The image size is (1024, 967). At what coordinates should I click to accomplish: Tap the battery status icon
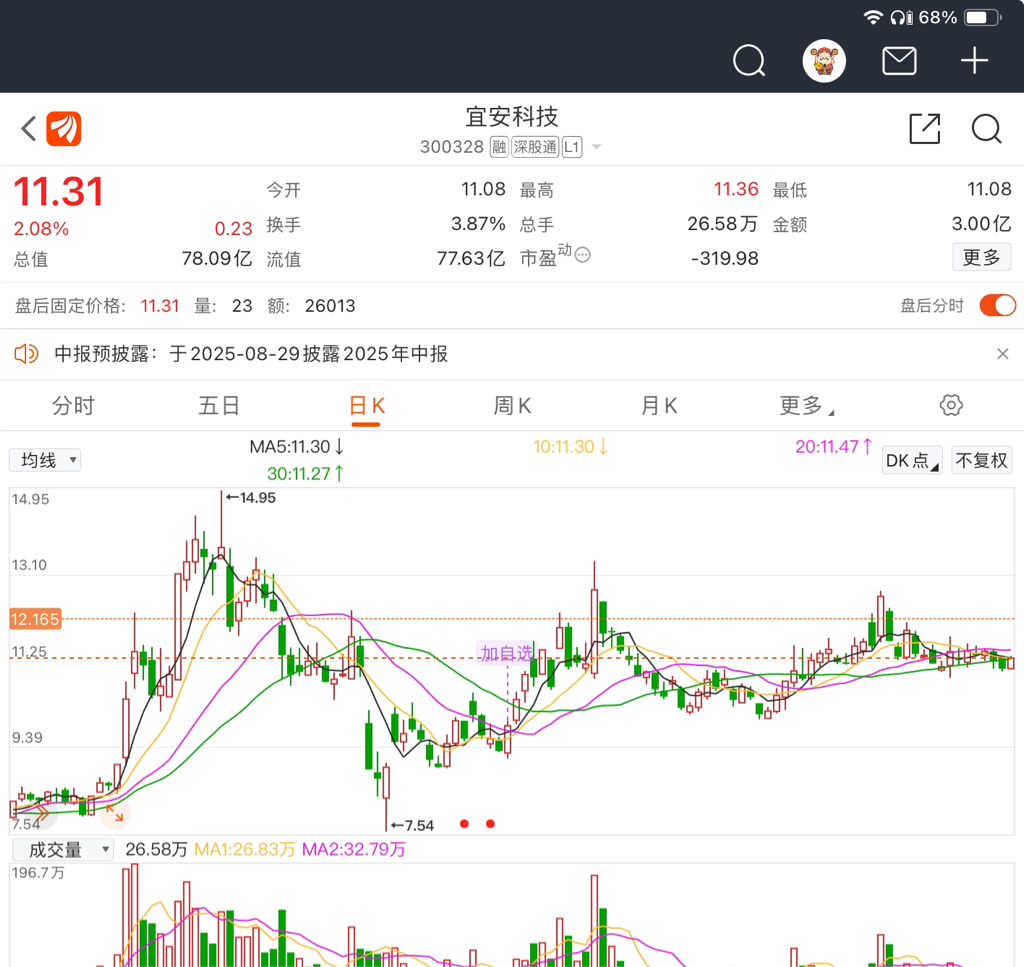coord(982,18)
